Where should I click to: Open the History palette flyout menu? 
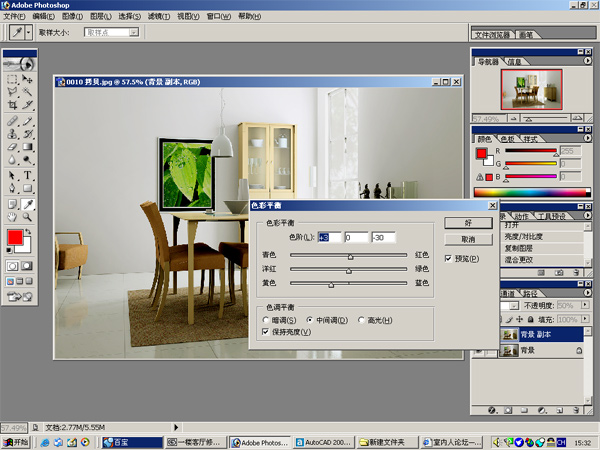point(587,215)
